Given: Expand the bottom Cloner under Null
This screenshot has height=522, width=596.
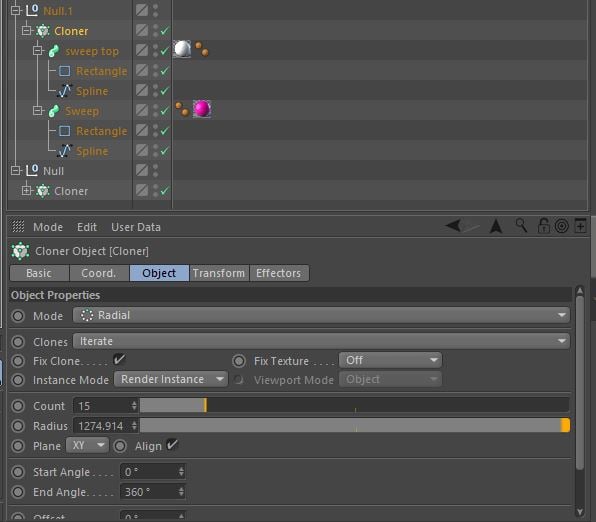Looking at the screenshot, I should pos(26,190).
